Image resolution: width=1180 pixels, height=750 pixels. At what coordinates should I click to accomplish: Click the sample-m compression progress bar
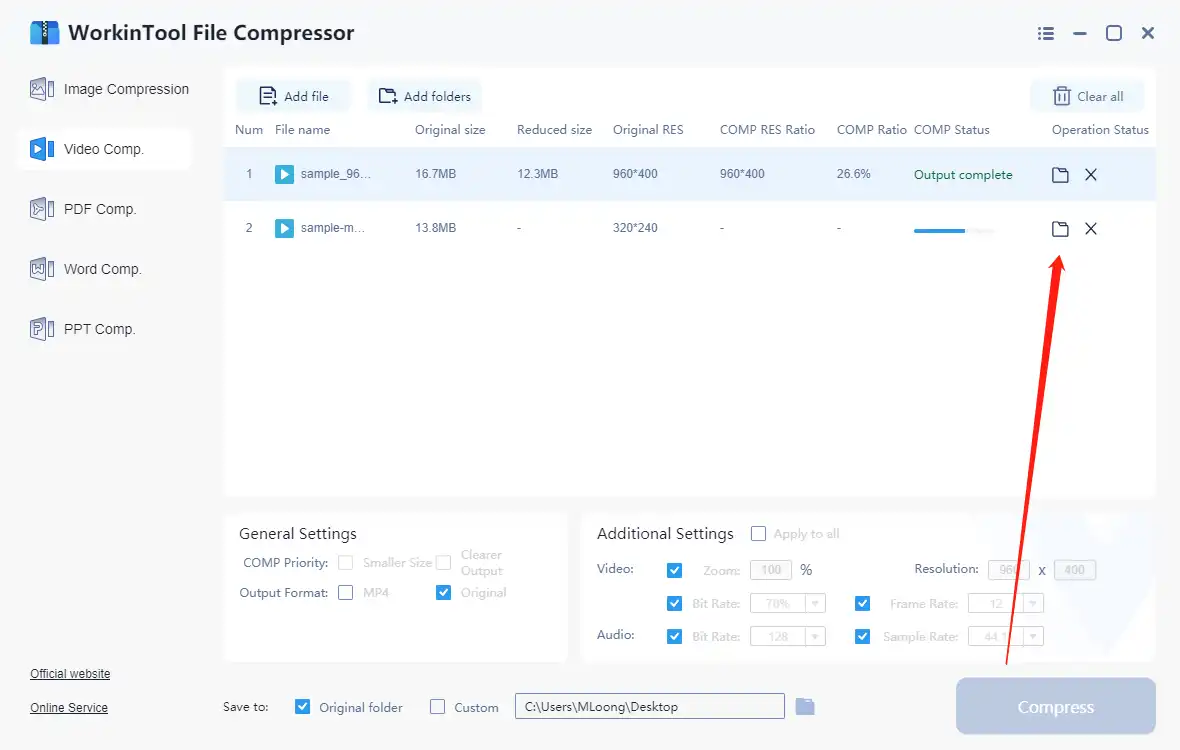coord(953,231)
